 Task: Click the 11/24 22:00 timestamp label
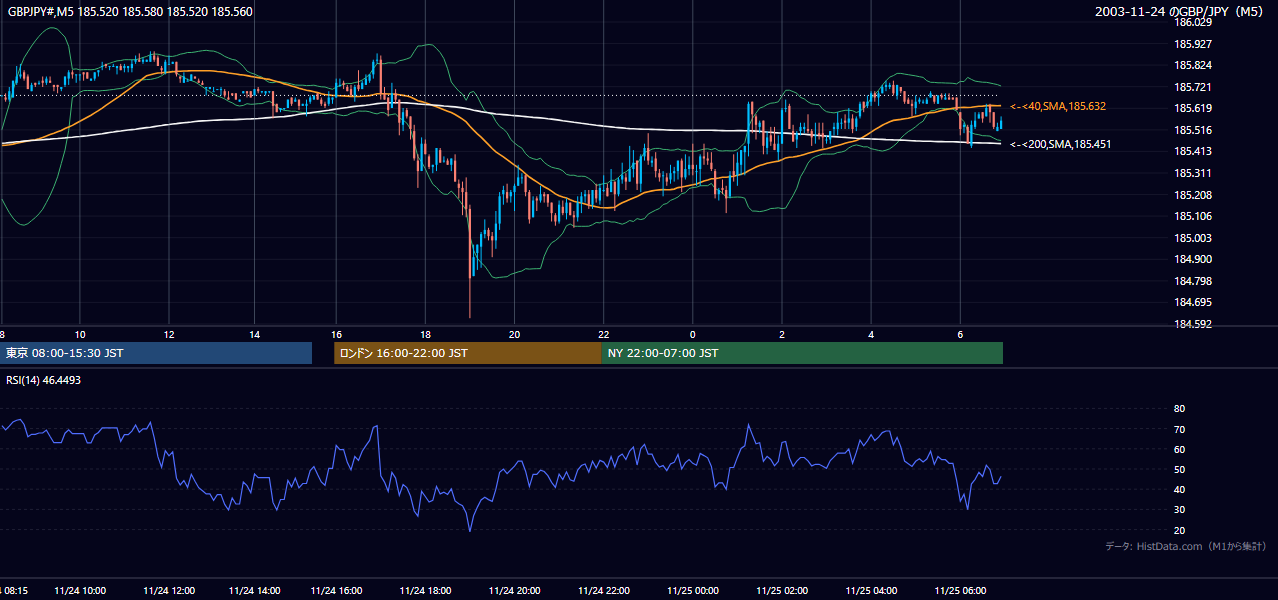pyautogui.click(x=603, y=590)
